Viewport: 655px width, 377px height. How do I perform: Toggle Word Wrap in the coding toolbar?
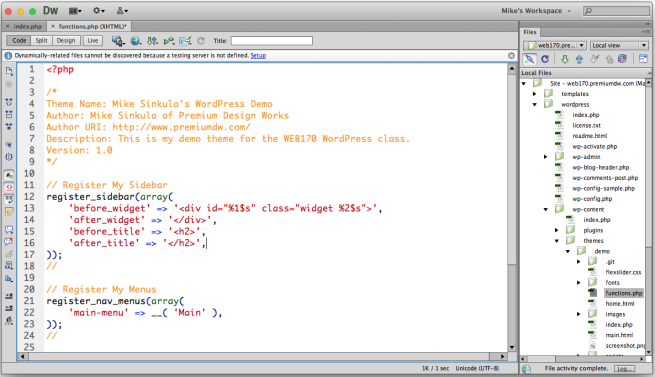point(9,199)
